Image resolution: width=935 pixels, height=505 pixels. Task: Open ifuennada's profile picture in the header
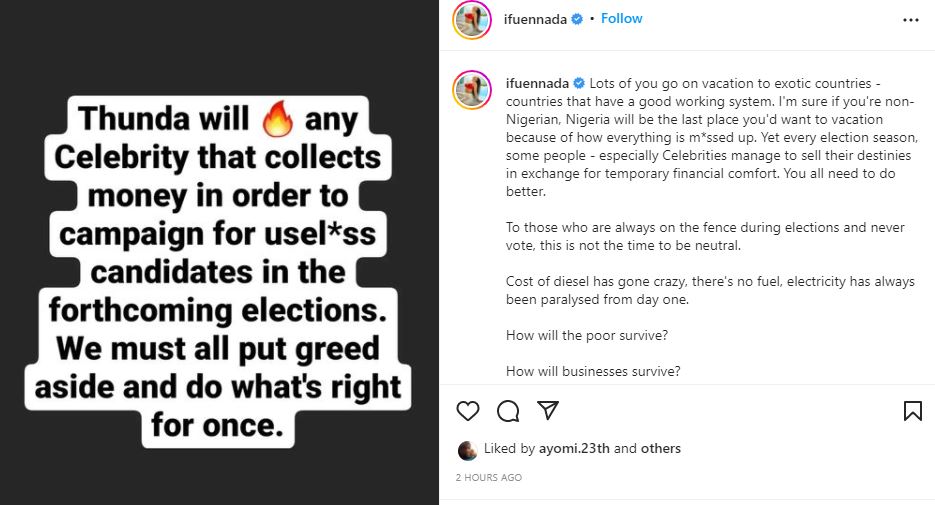(x=472, y=20)
